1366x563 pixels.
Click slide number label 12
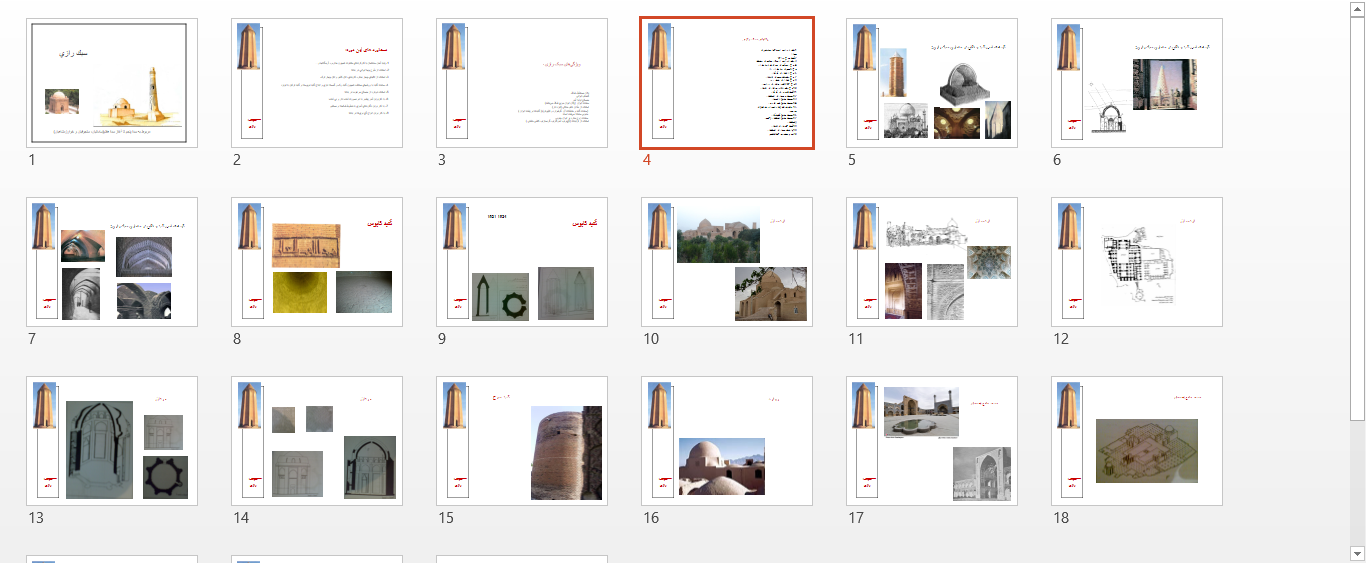[1061, 339]
